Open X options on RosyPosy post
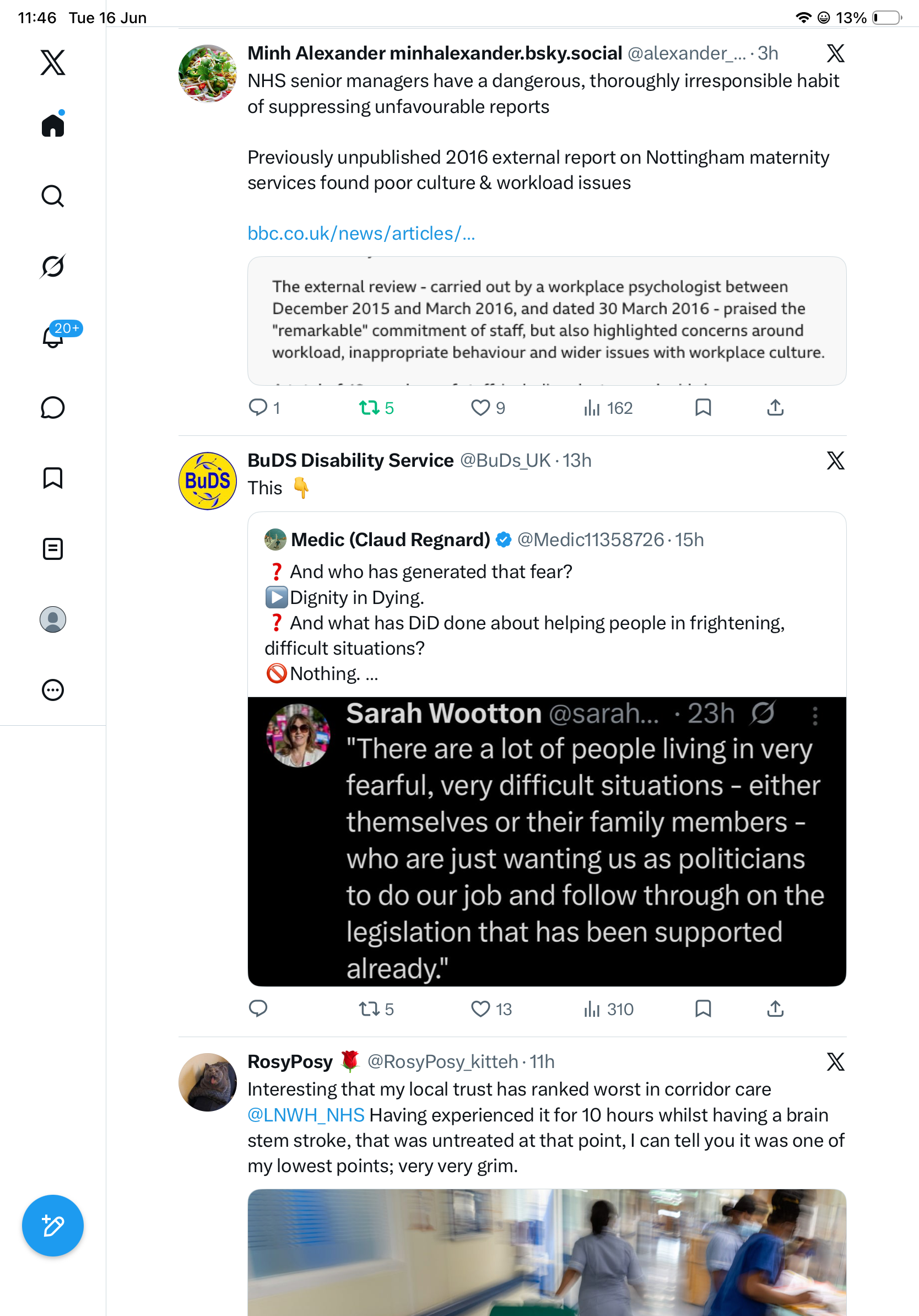The image size is (919, 1316). click(x=835, y=1061)
